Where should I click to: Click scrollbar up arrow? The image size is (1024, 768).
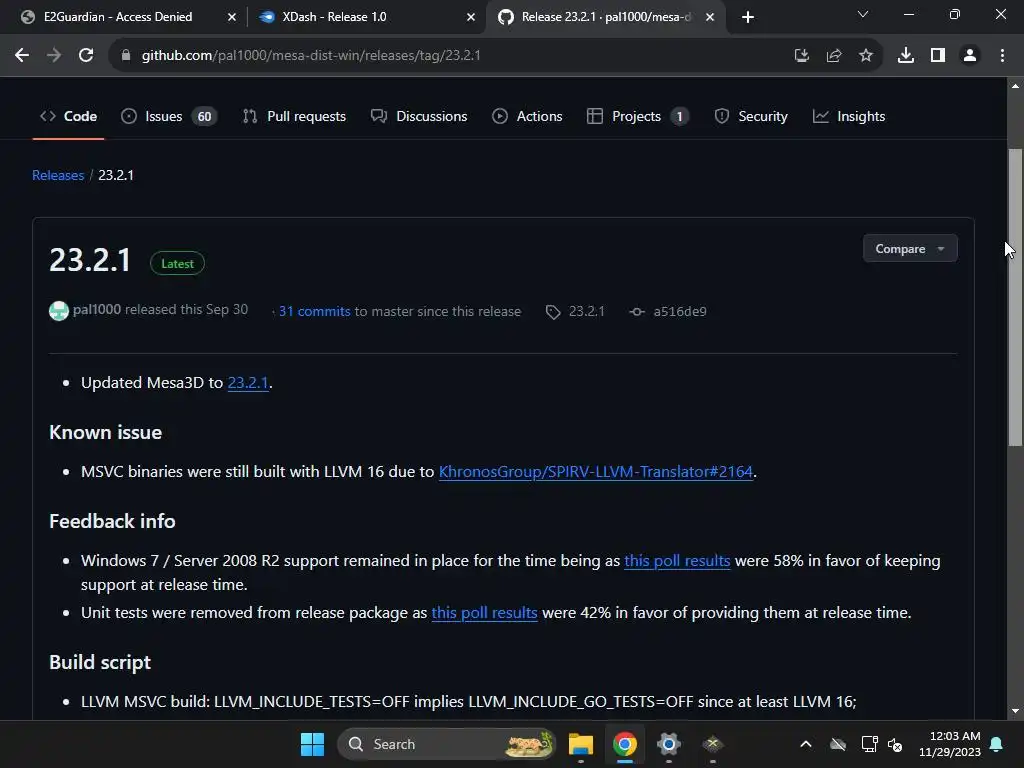(1015, 86)
